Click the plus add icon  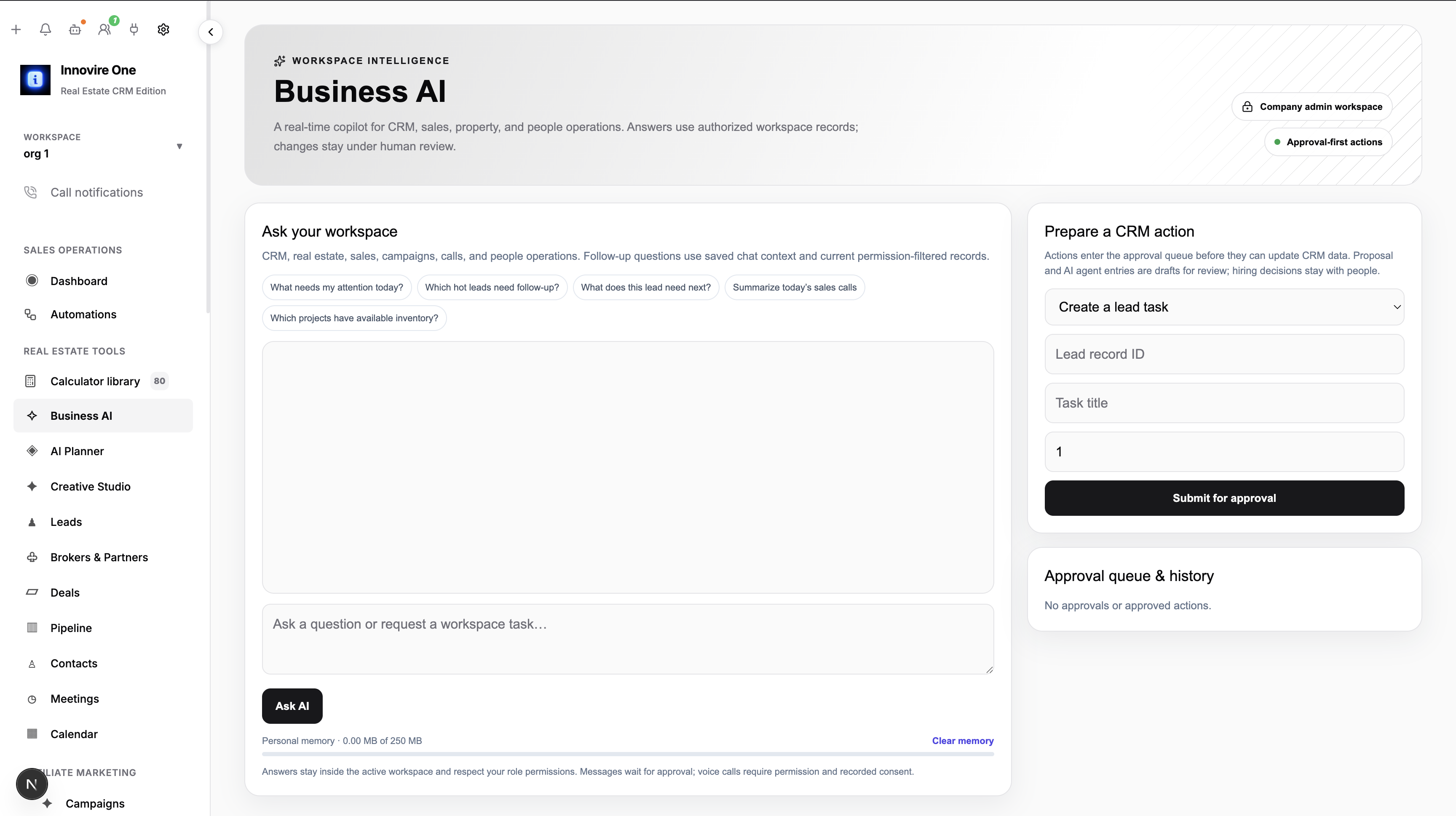16,29
